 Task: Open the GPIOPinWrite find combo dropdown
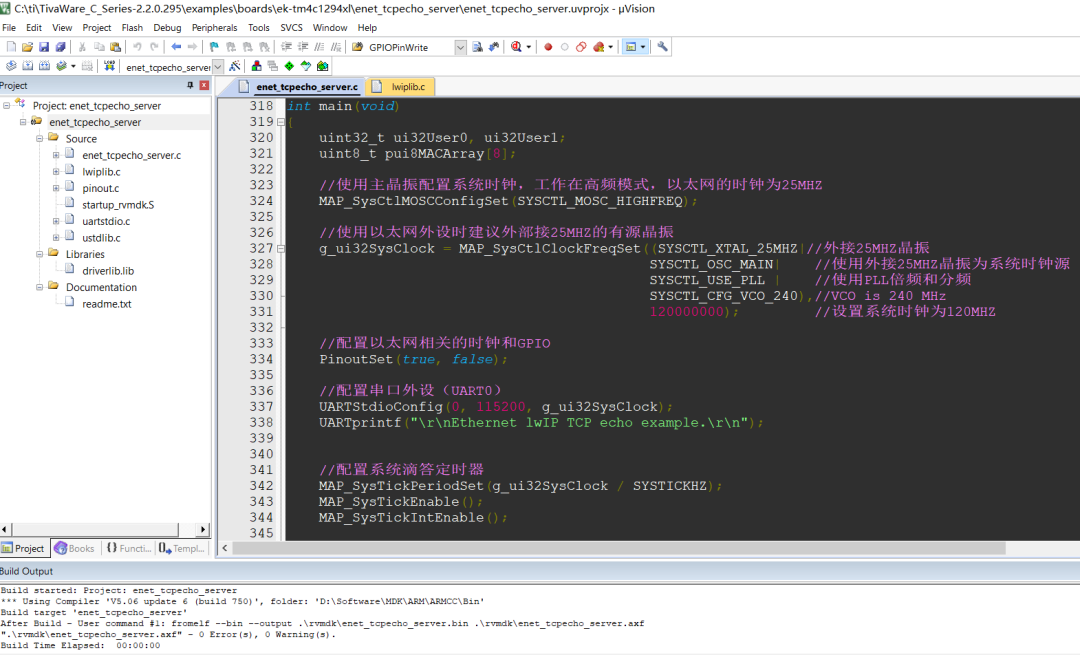click(x=460, y=47)
